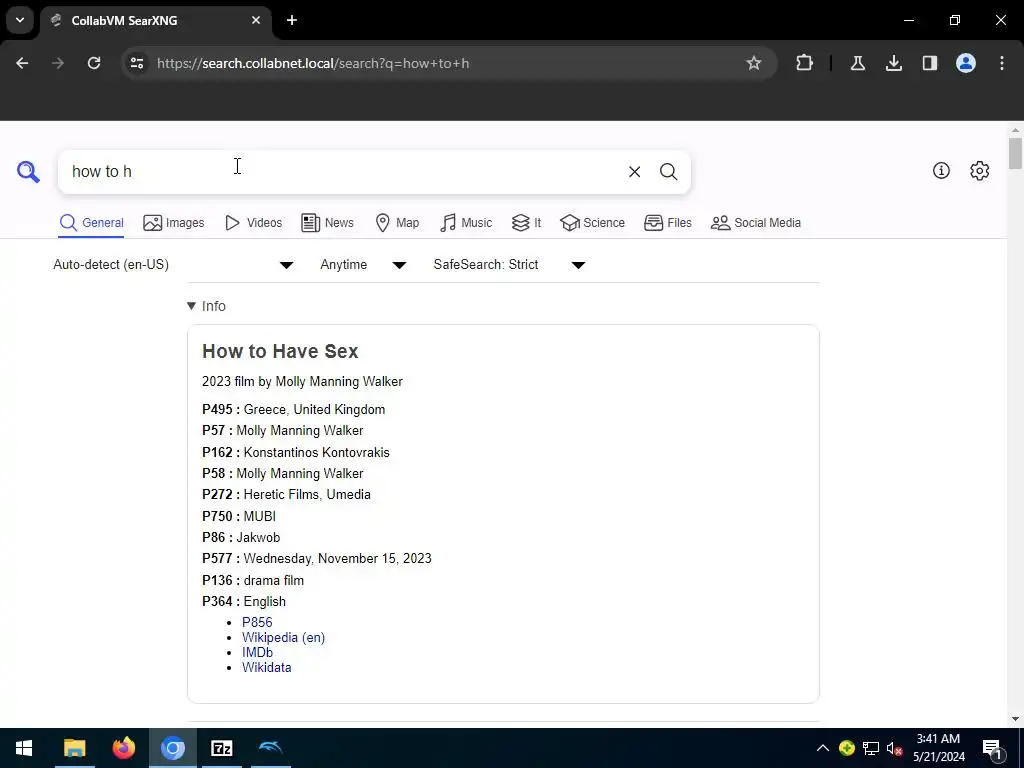Open a new browser tab
Viewport: 1024px width, 768px height.
[292, 20]
